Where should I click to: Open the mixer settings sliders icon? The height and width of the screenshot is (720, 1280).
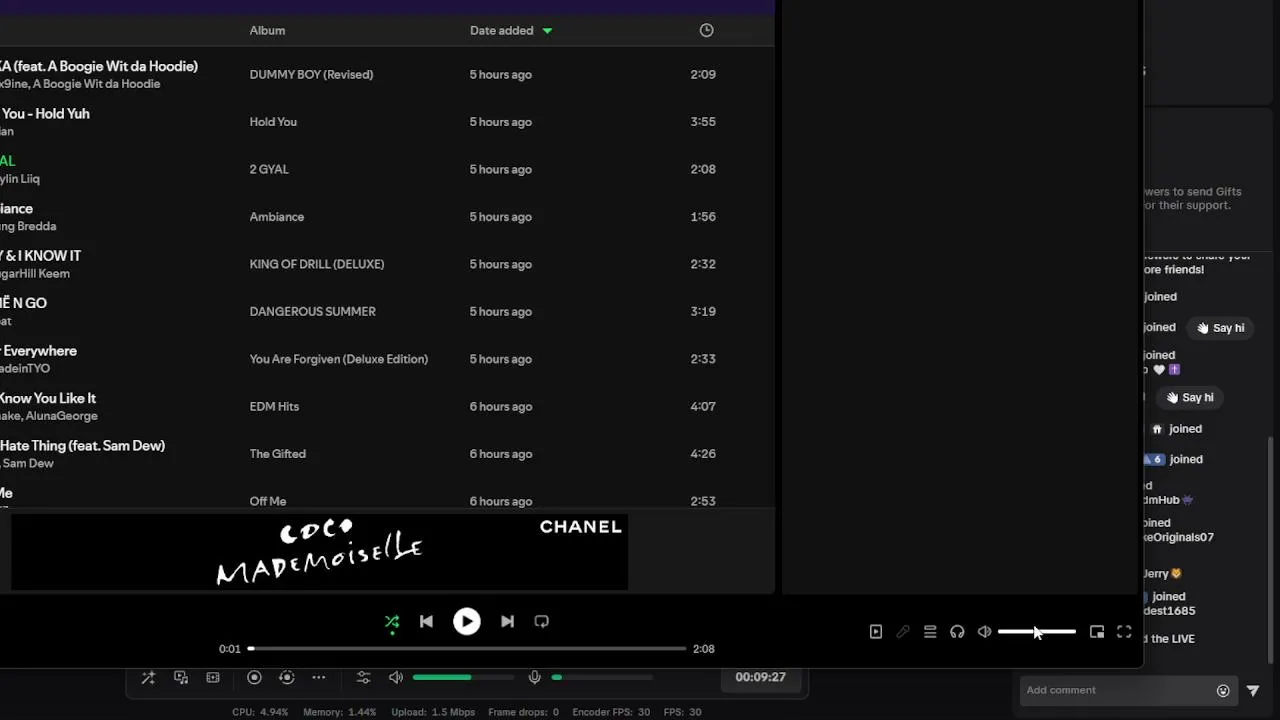click(x=363, y=677)
